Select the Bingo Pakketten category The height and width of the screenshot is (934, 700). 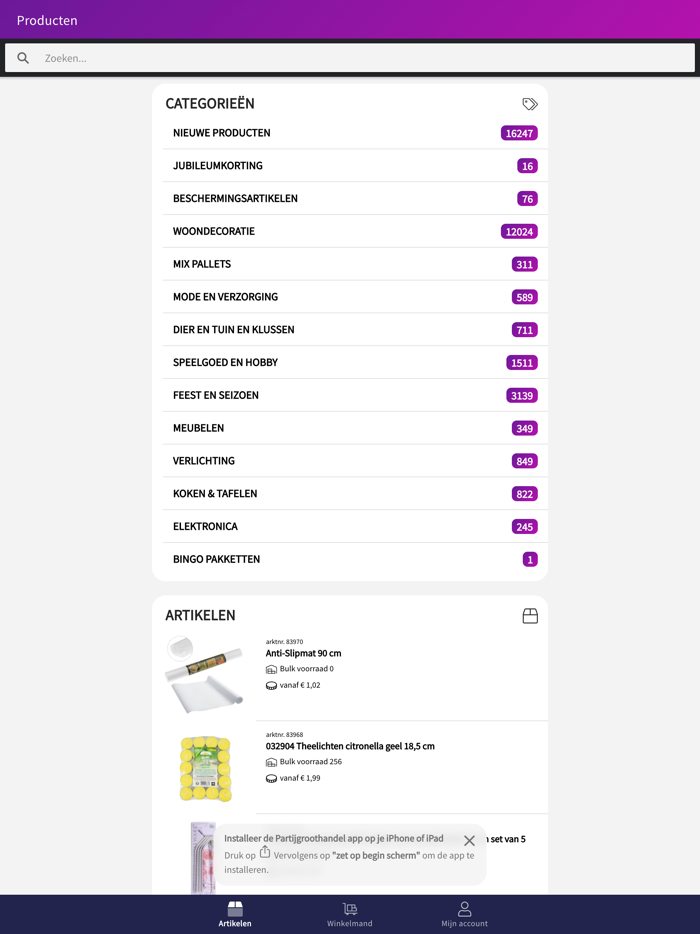pos(216,559)
